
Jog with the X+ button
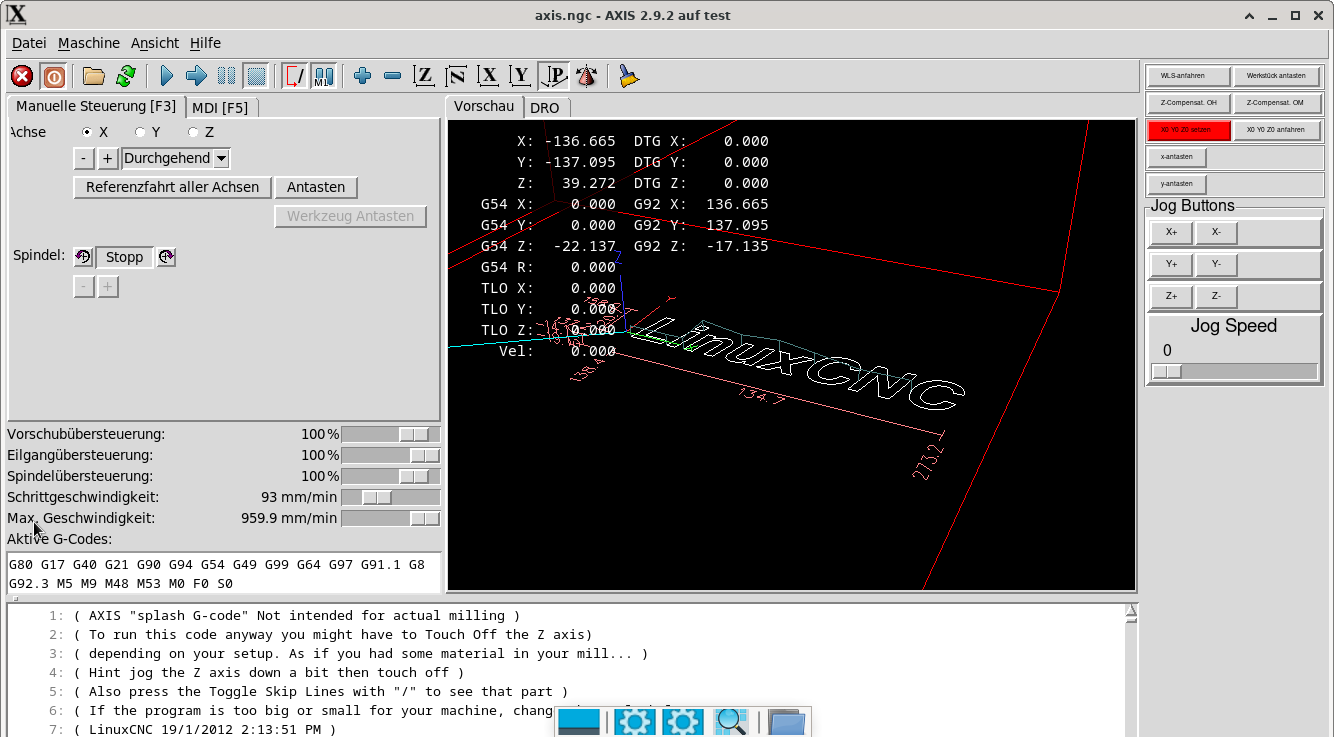[1171, 232]
